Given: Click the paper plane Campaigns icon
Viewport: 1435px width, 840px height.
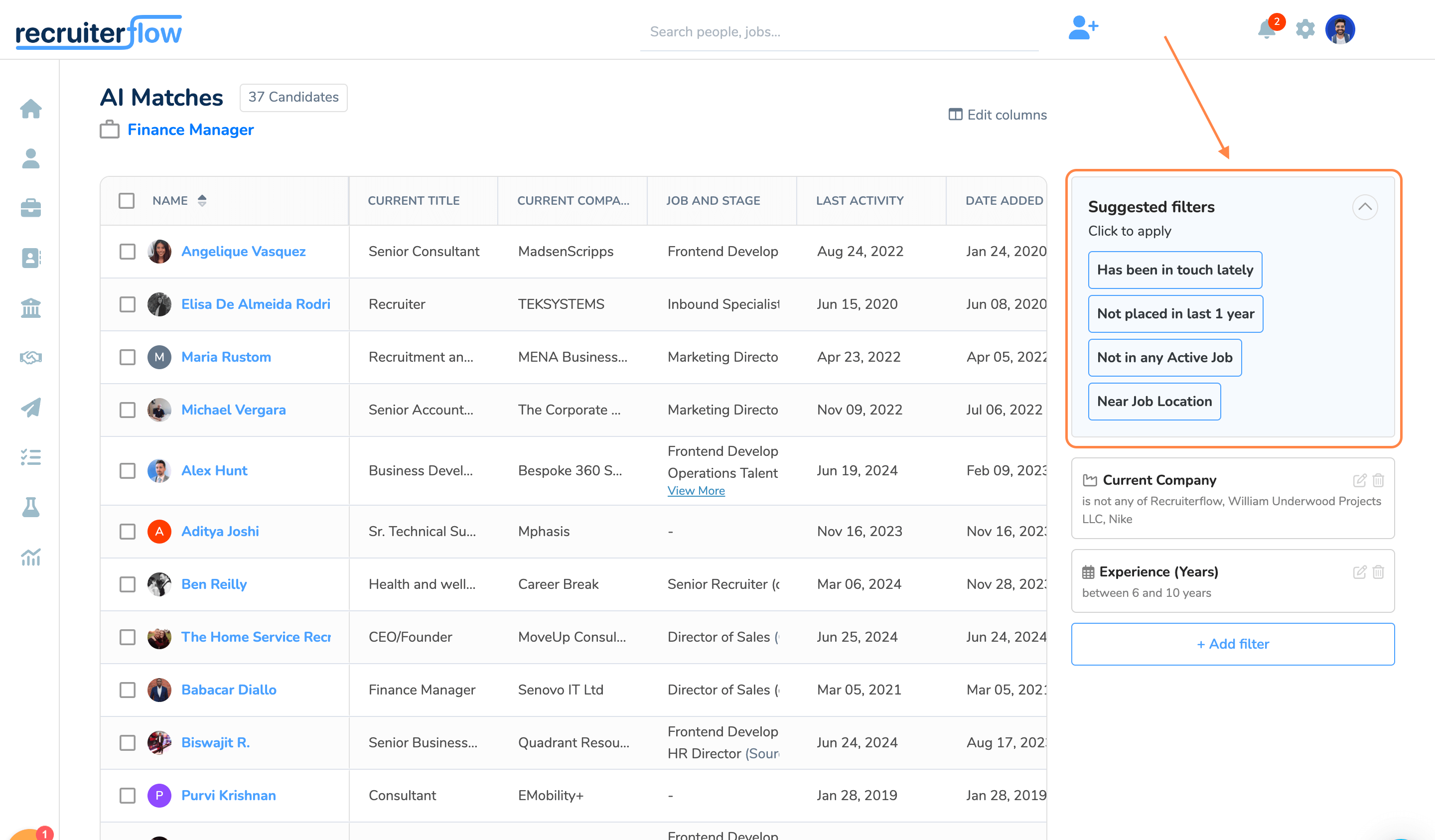Looking at the screenshot, I should (31, 407).
